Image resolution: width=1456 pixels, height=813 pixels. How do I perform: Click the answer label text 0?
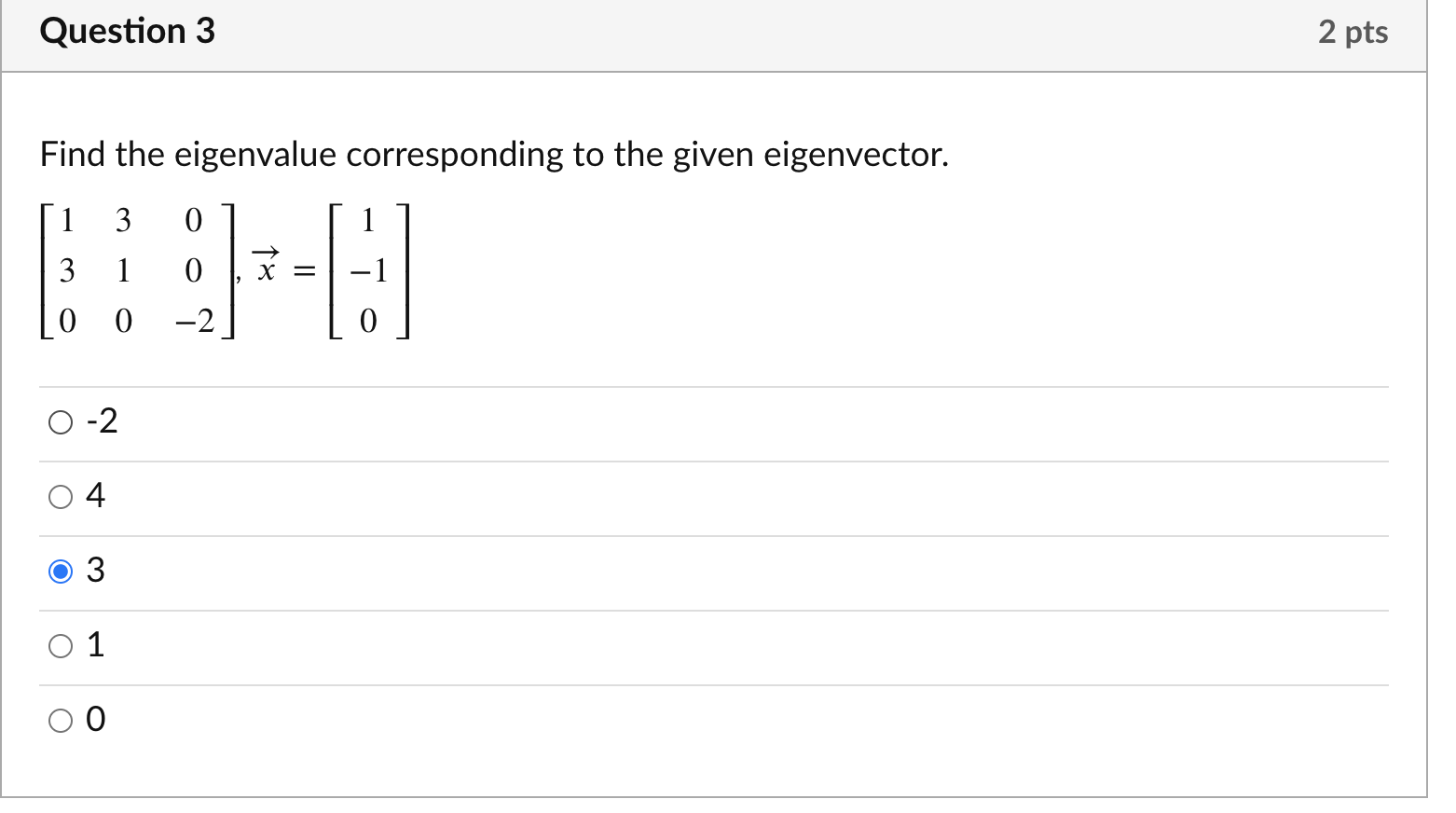(96, 719)
